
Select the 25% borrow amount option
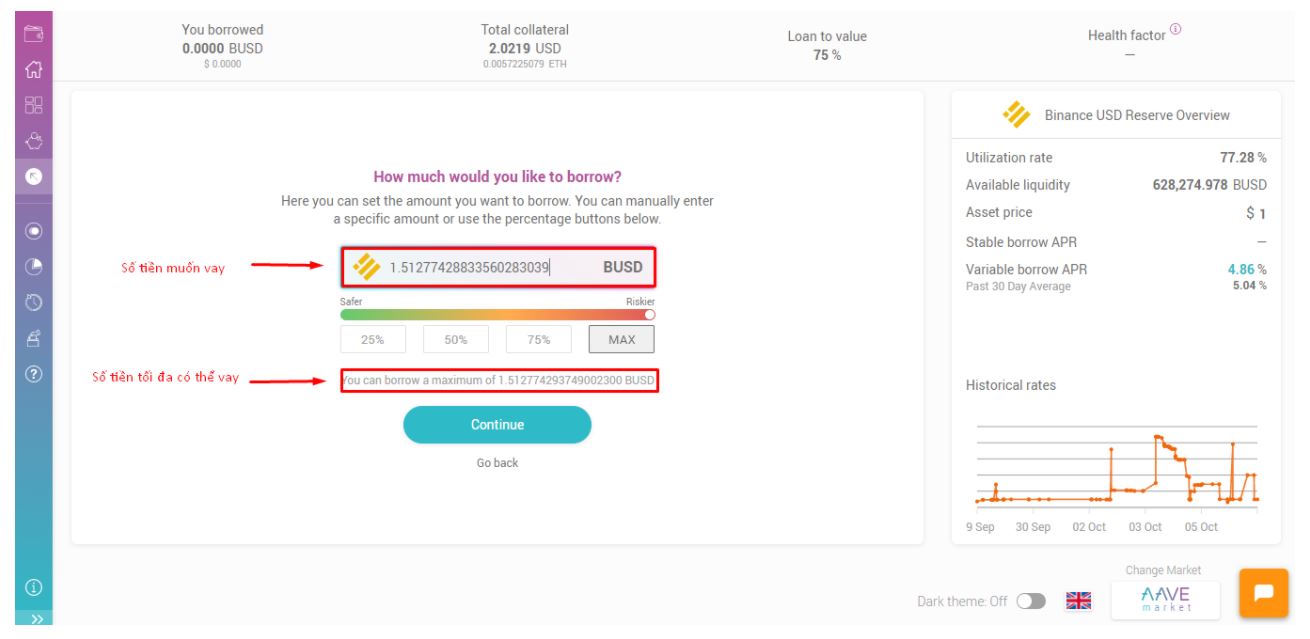tap(373, 340)
